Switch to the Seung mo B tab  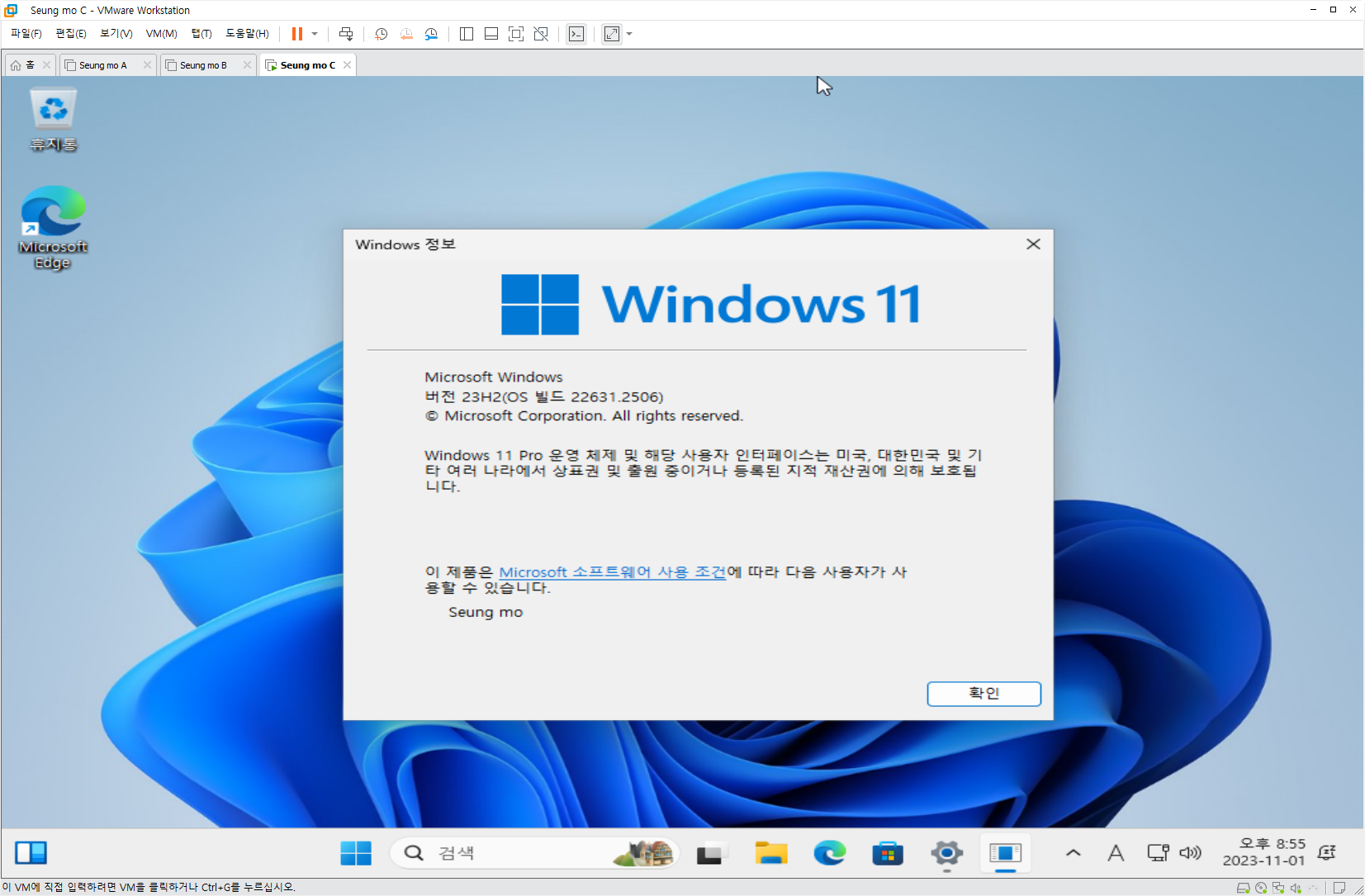tap(203, 65)
